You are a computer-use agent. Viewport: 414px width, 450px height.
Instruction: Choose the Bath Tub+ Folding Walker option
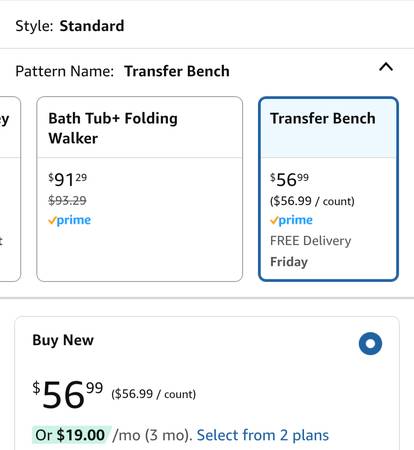[139, 189]
